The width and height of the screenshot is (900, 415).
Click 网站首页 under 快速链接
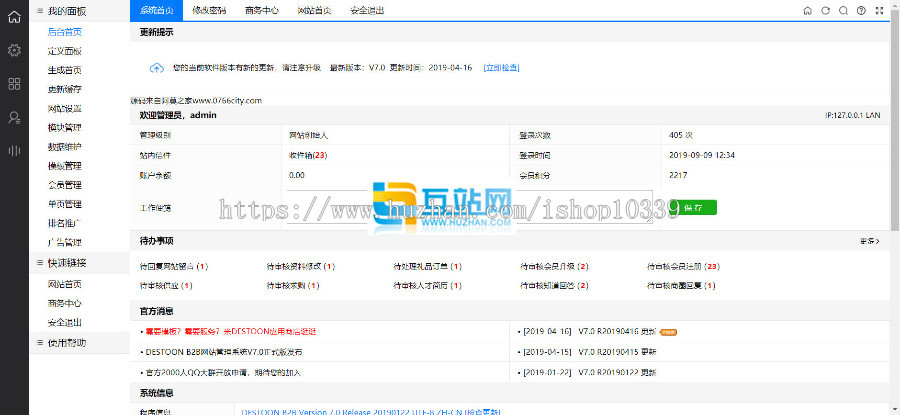click(x=65, y=284)
